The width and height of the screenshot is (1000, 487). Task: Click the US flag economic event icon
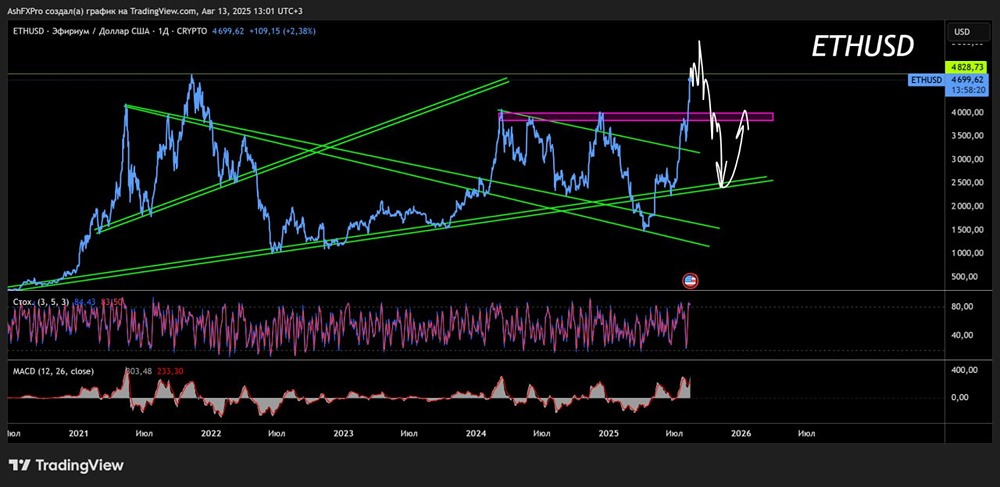pos(690,280)
